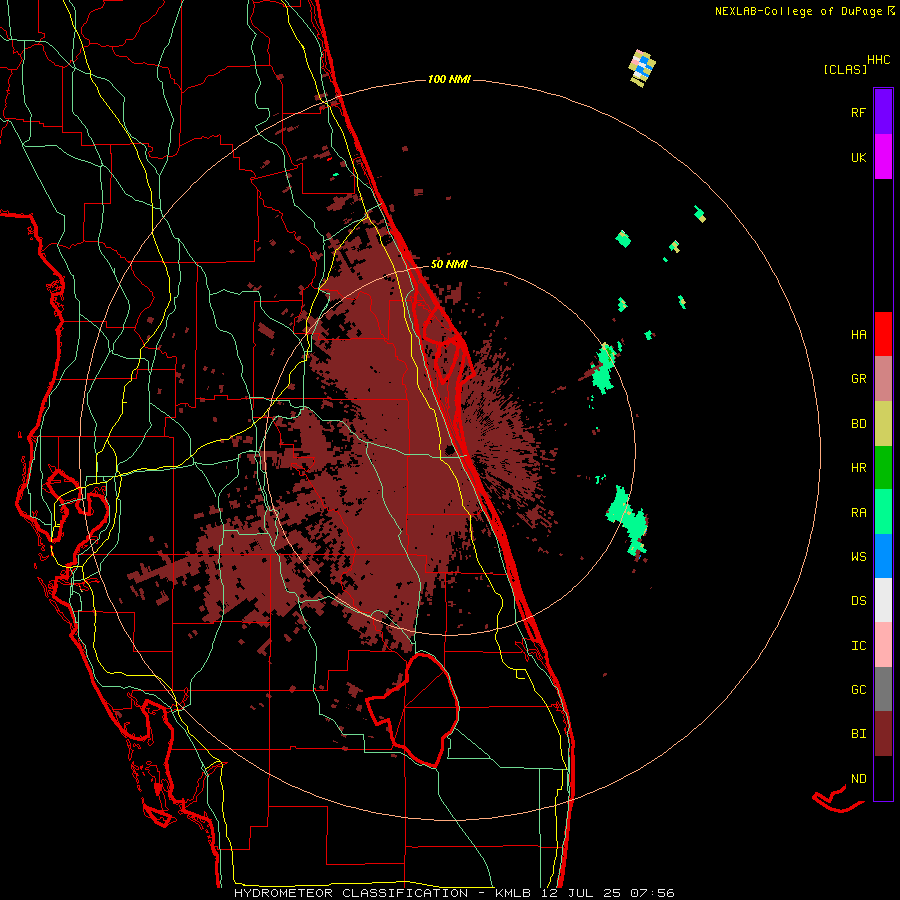Click the 'DS' legend label
This screenshot has height=900, width=900.
[858, 601]
